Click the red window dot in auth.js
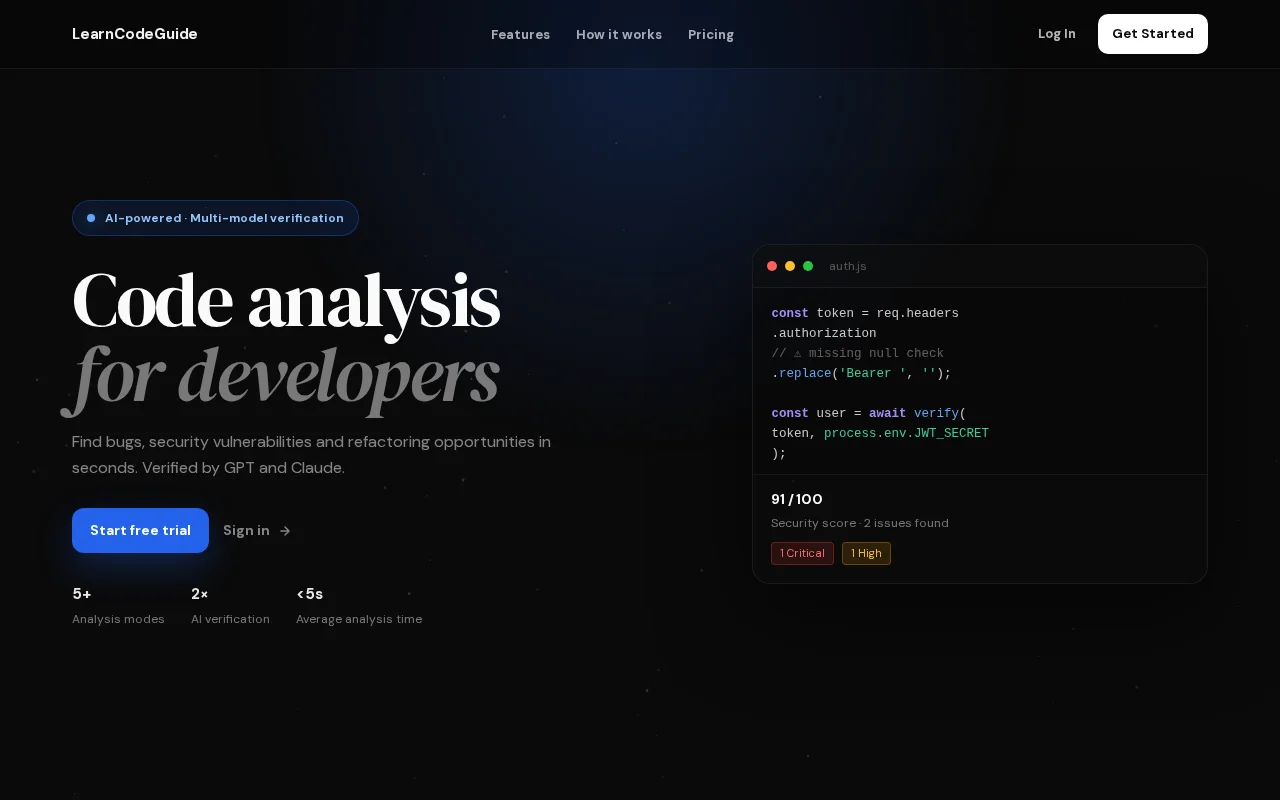The width and height of the screenshot is (1280, 800). 772,266
